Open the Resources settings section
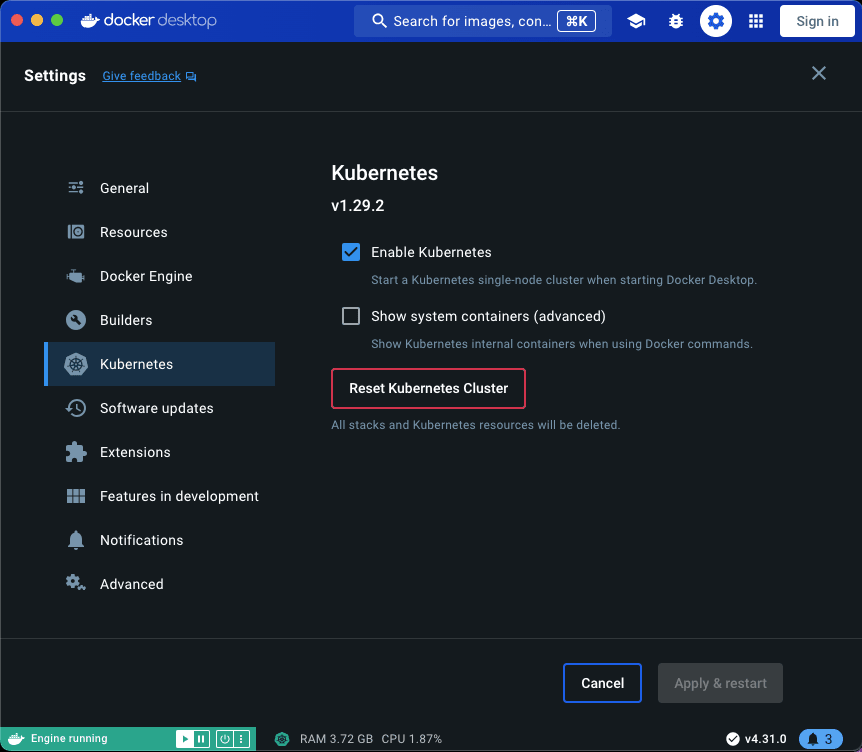The width and height of the screenshot is (862, 752). (x=159, y=232)
